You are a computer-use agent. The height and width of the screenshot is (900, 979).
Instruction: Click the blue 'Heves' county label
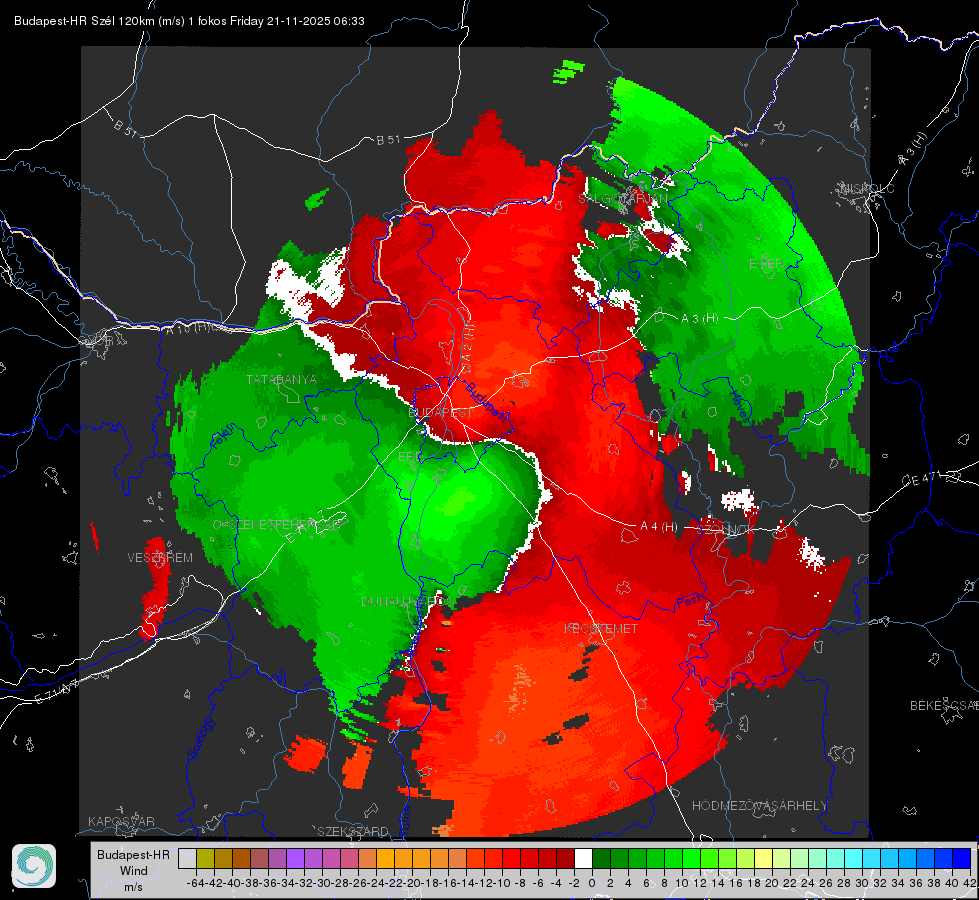coord(740,407)
